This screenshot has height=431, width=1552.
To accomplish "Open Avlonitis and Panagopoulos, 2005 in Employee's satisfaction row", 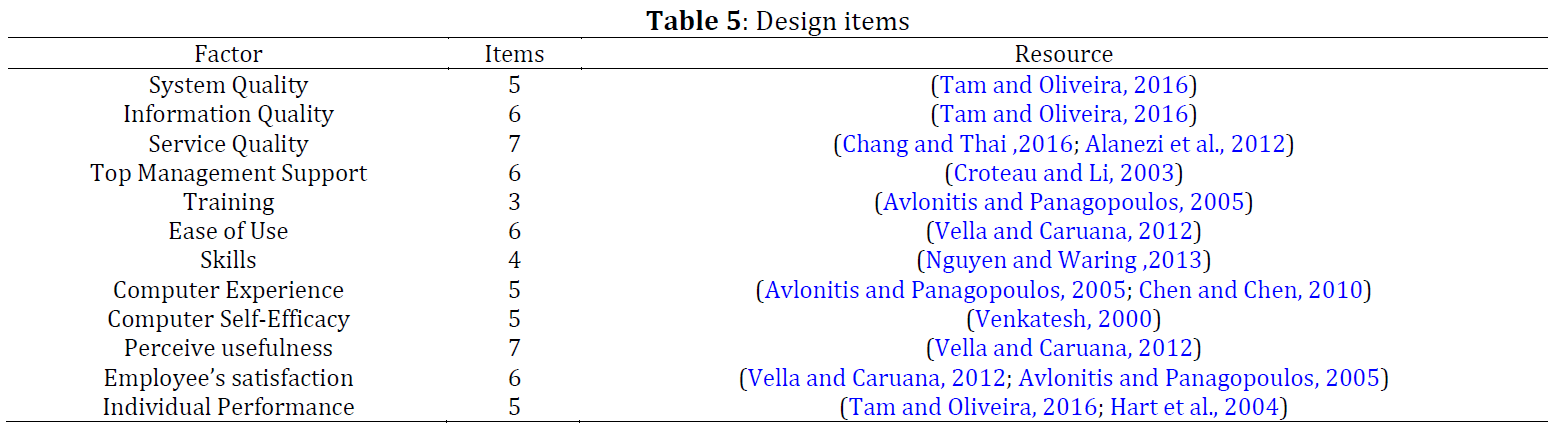I will 1198,378.
